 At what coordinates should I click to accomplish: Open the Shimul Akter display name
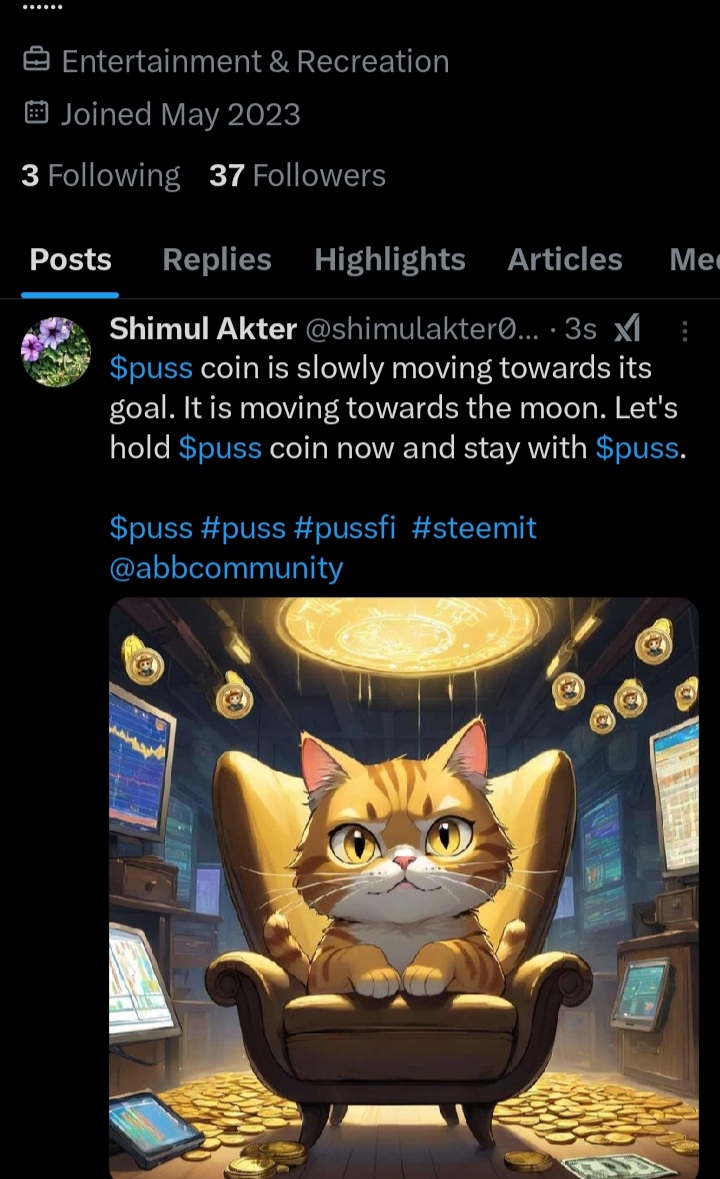(203, 329)
